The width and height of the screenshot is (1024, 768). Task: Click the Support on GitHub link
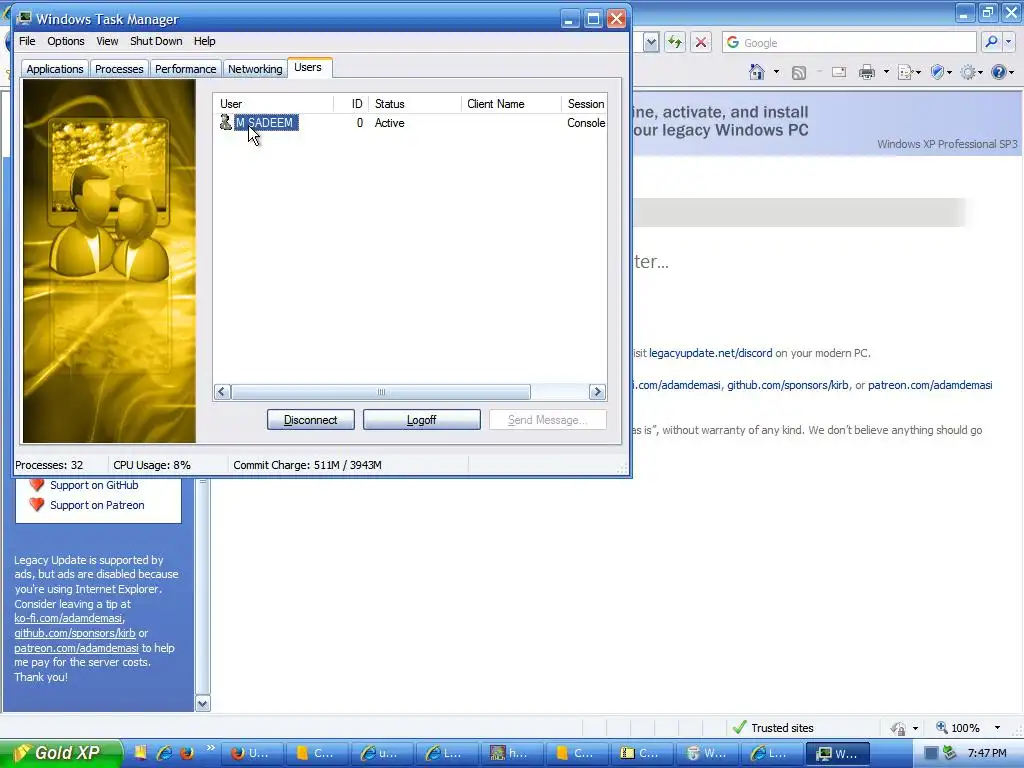[x=94, y=485]
